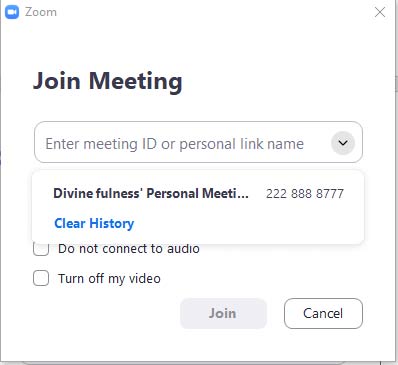Click empty space in the title bar
Screen dimensions: 398x365
pos(213,12)
